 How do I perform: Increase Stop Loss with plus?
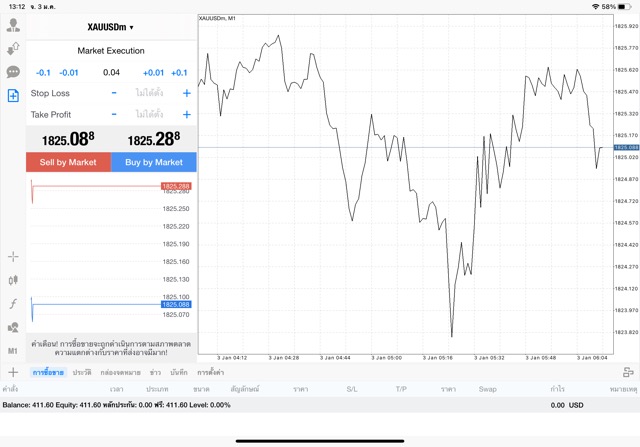point(186,93)
